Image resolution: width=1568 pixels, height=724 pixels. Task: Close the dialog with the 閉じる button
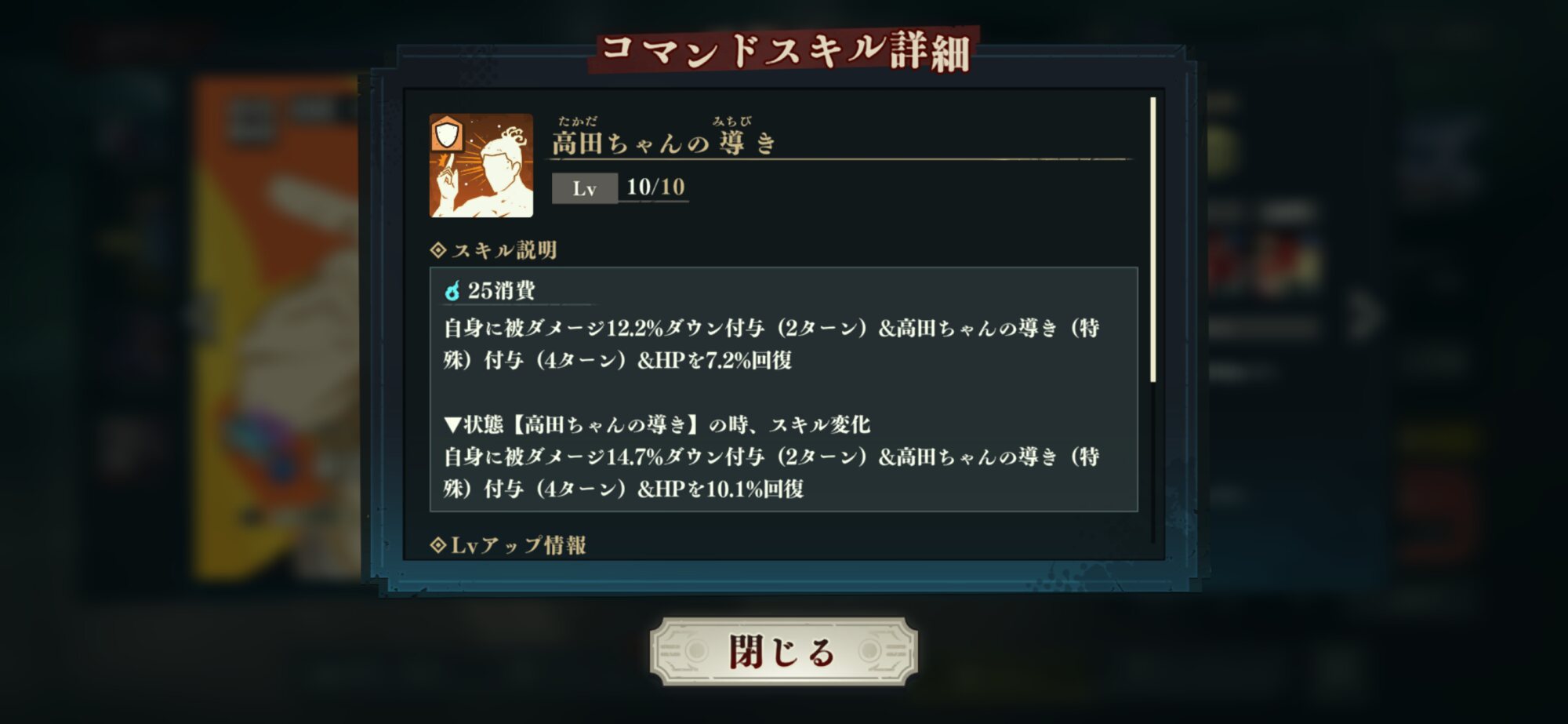tap(783, 651)
